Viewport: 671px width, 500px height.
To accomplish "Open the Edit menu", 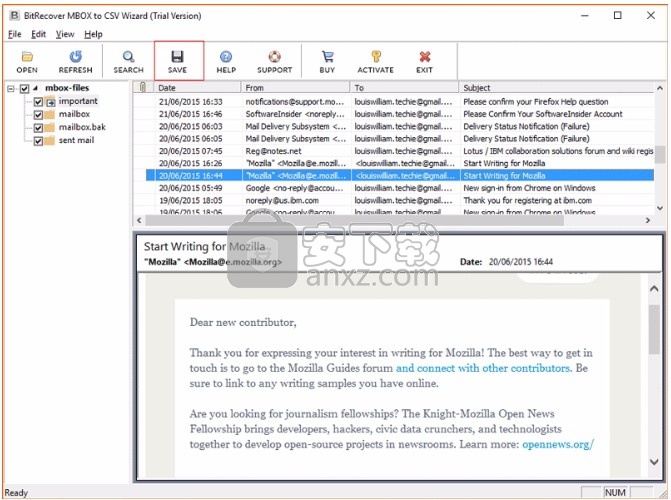I will 39,34.
